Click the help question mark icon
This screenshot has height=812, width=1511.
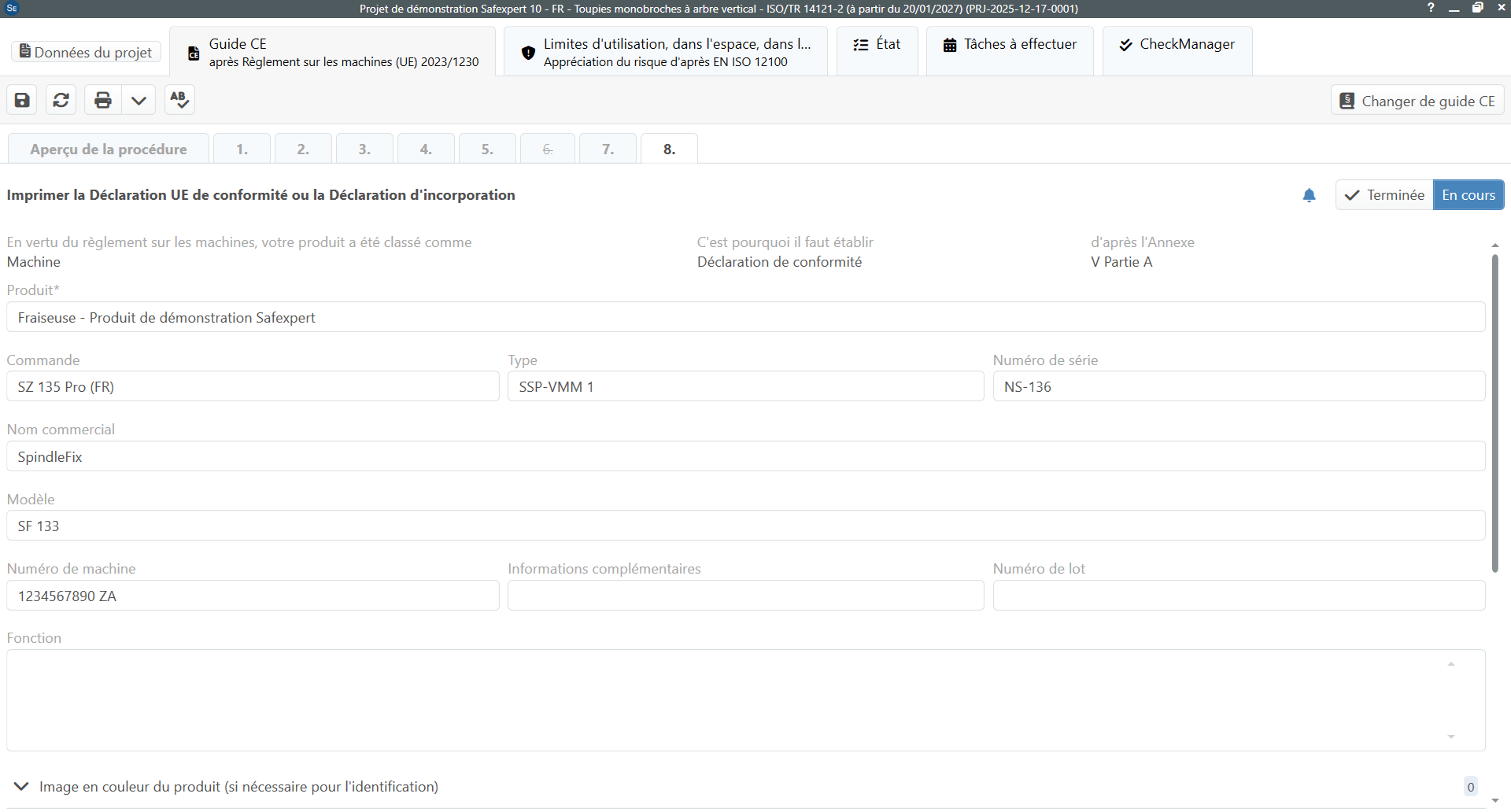[1430, 8]
